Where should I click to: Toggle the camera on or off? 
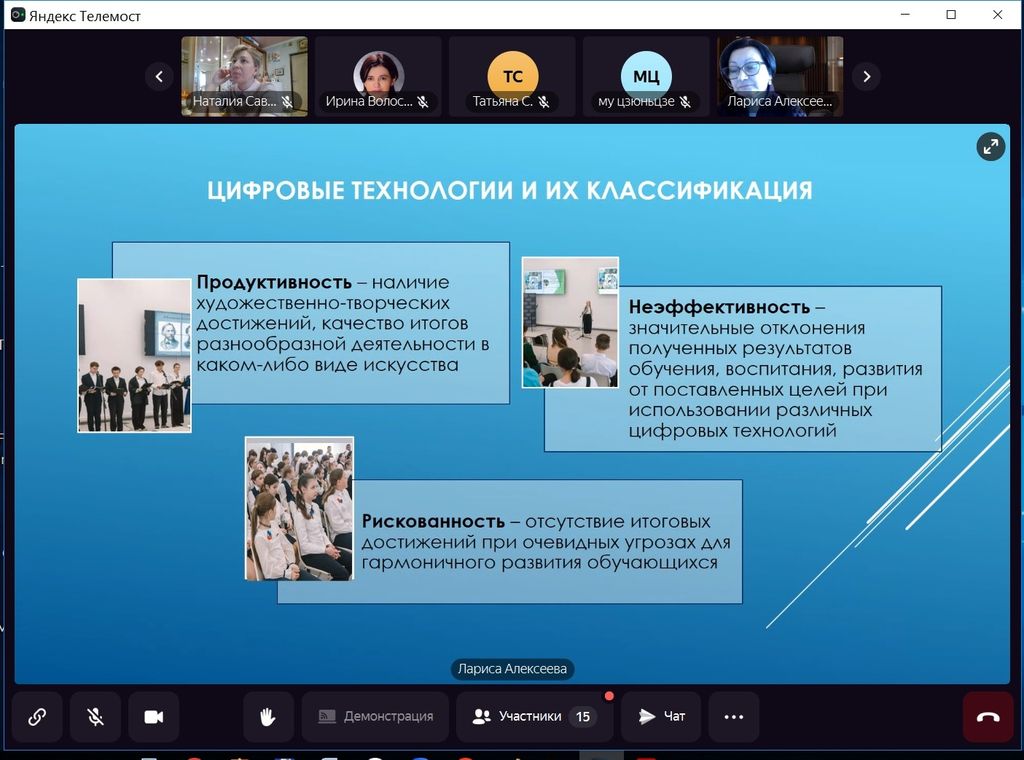click(x=153, y=716)
